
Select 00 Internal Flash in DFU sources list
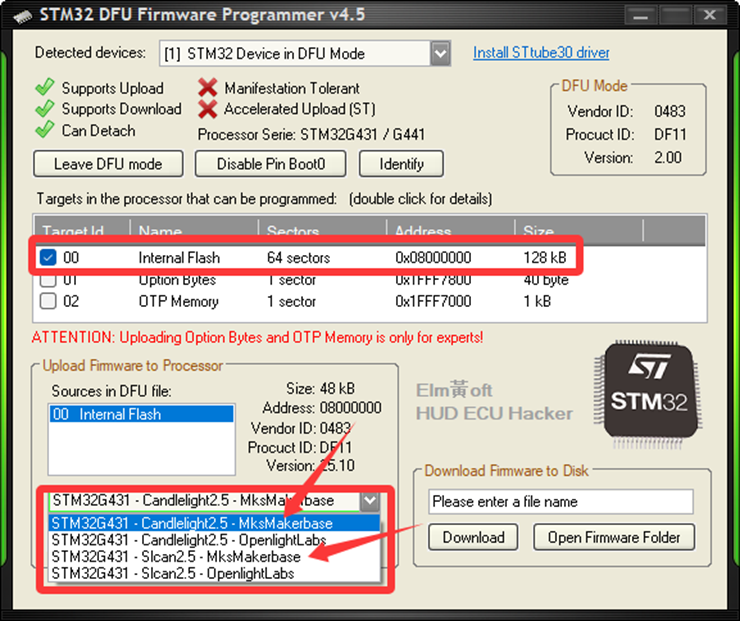pyautogui.click(x=142, y=414)
